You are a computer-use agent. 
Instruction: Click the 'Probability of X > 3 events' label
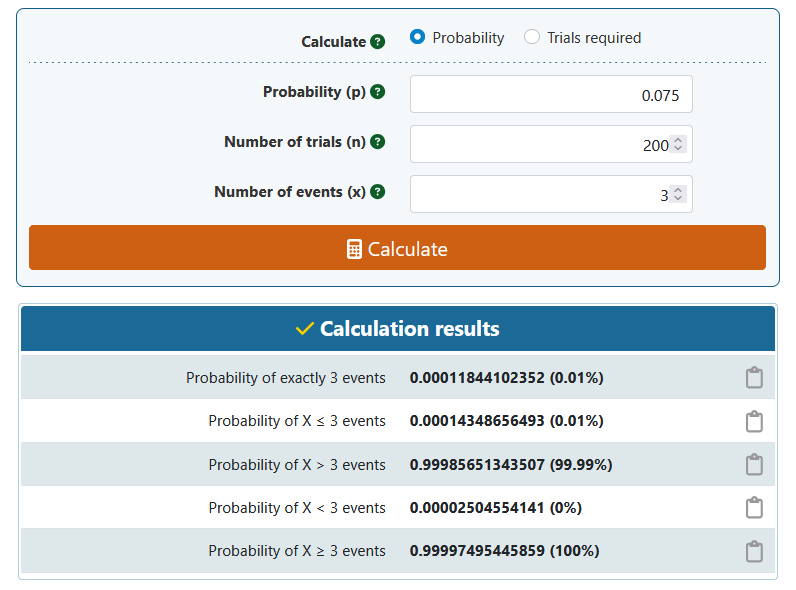(297, 465)
